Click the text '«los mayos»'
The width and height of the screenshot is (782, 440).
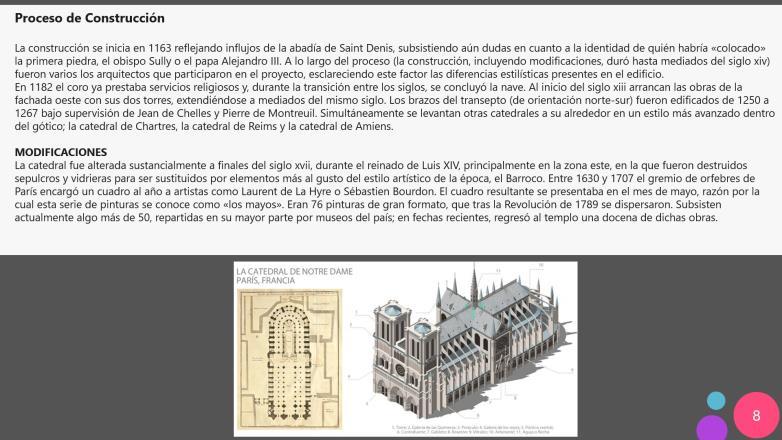click(253, 204)
